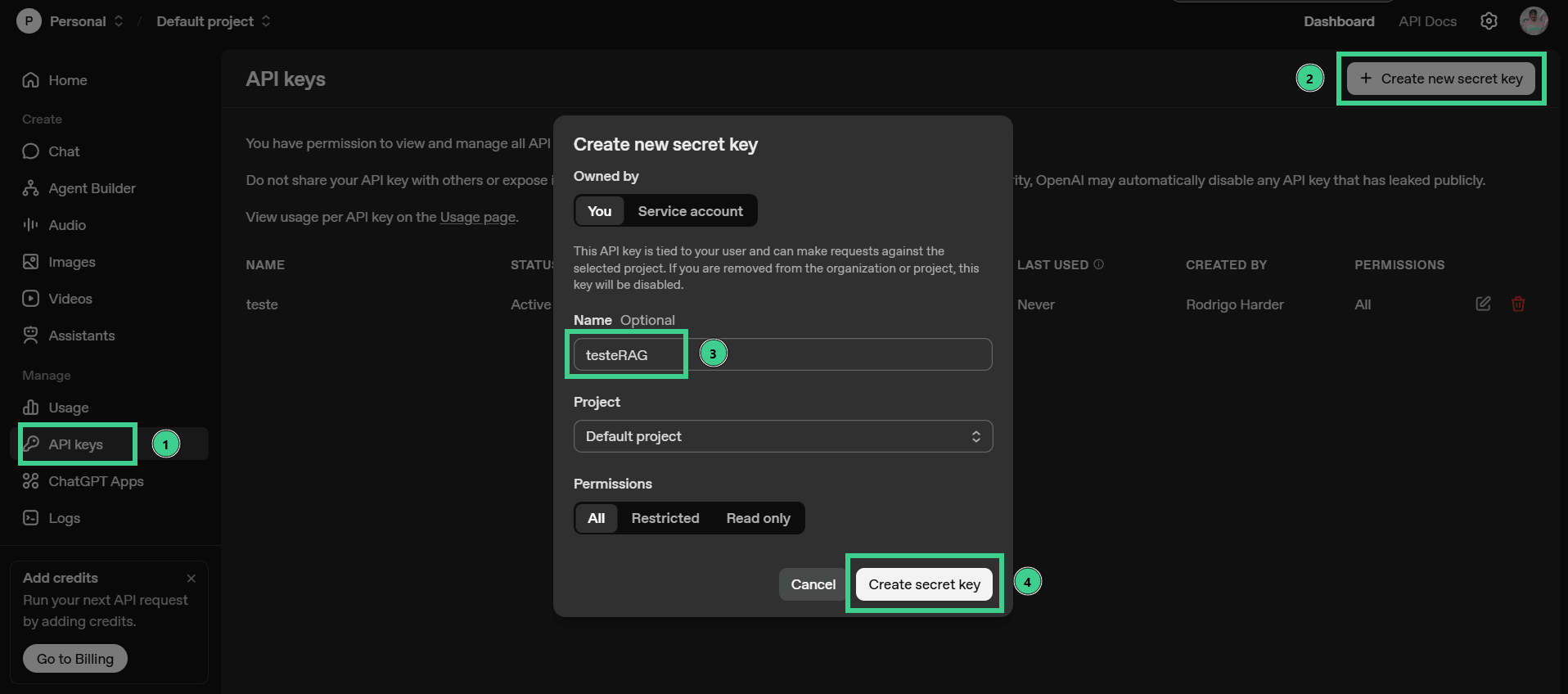Go to Home in sidebar
Screen dimensions: 1568x694
pos(56,80)
